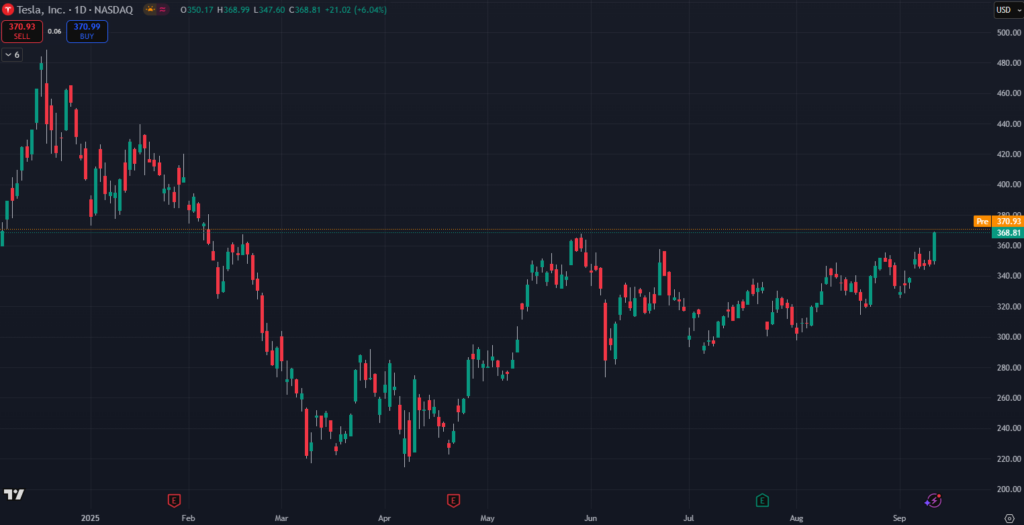Open the red earnings marker before Feb
The width and height of the screenshot is (1024, 525).
click(x=174, y=501)
